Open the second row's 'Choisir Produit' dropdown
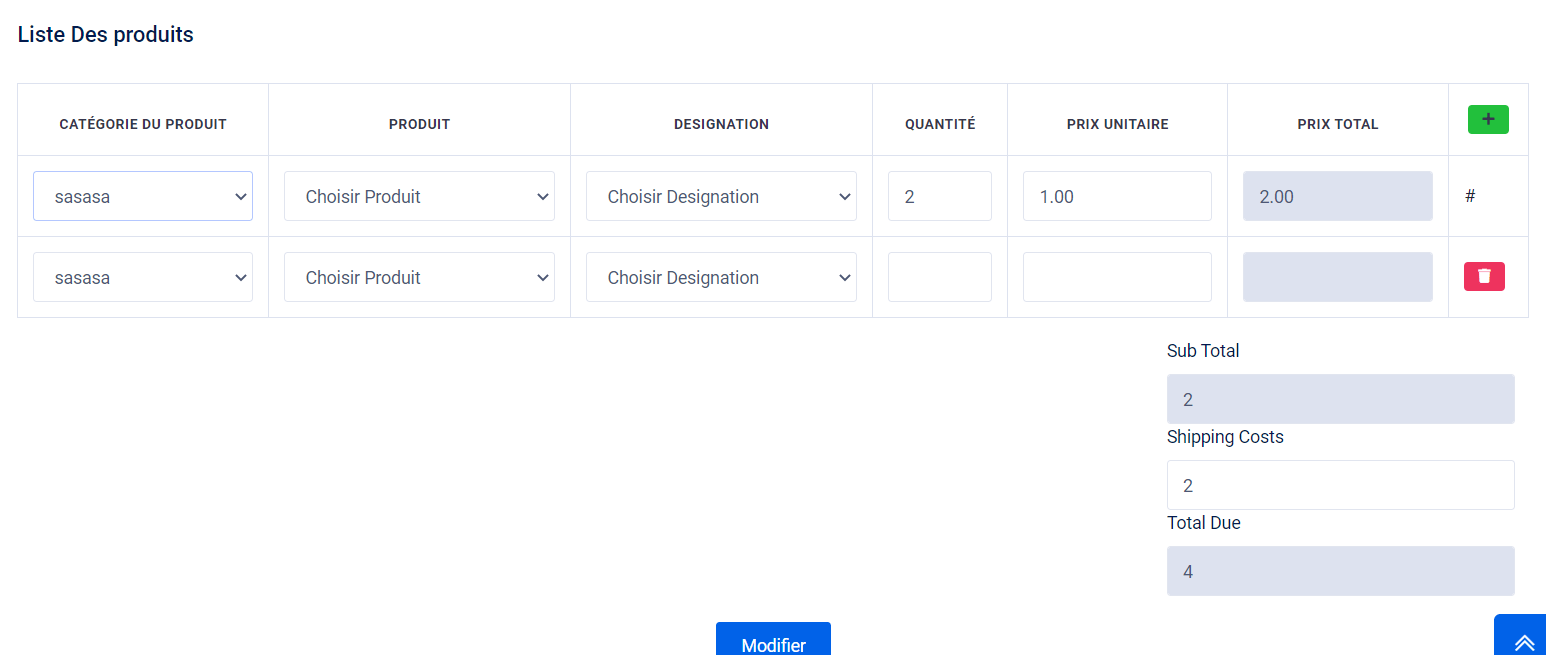Screen dimensions: 1546x655 [x=419, y=277]
